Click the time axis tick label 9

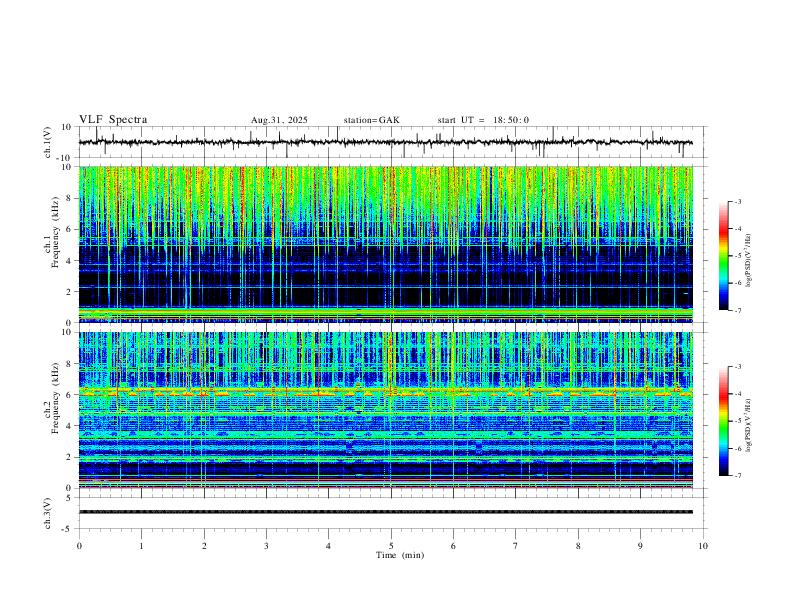640,546
